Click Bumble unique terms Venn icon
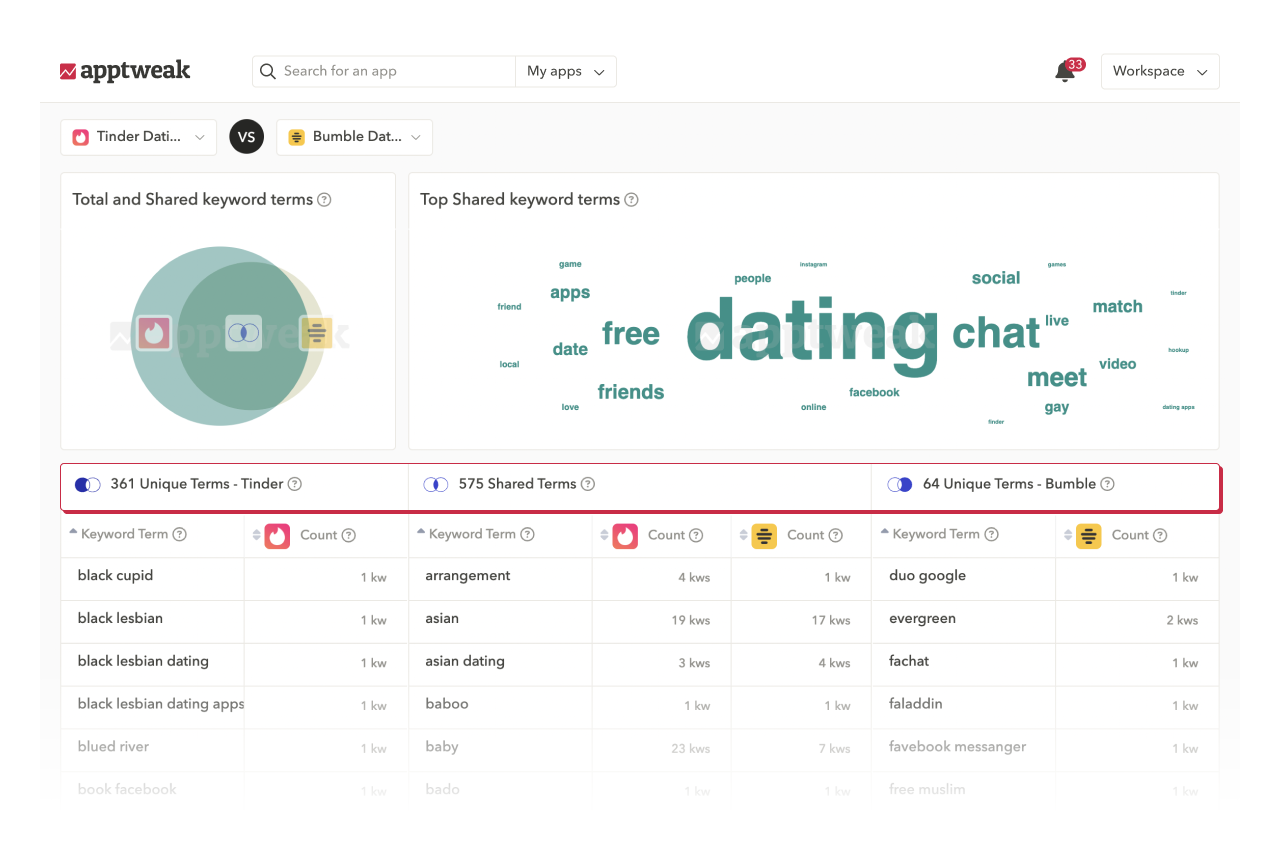Screen dimensions: 1280x854 tap(900, 485)
